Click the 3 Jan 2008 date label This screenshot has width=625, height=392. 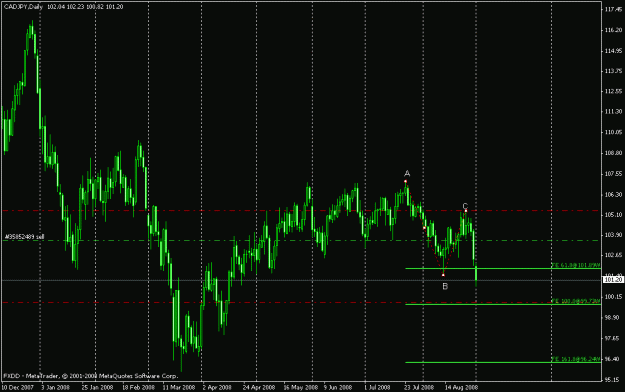(55, 387)
